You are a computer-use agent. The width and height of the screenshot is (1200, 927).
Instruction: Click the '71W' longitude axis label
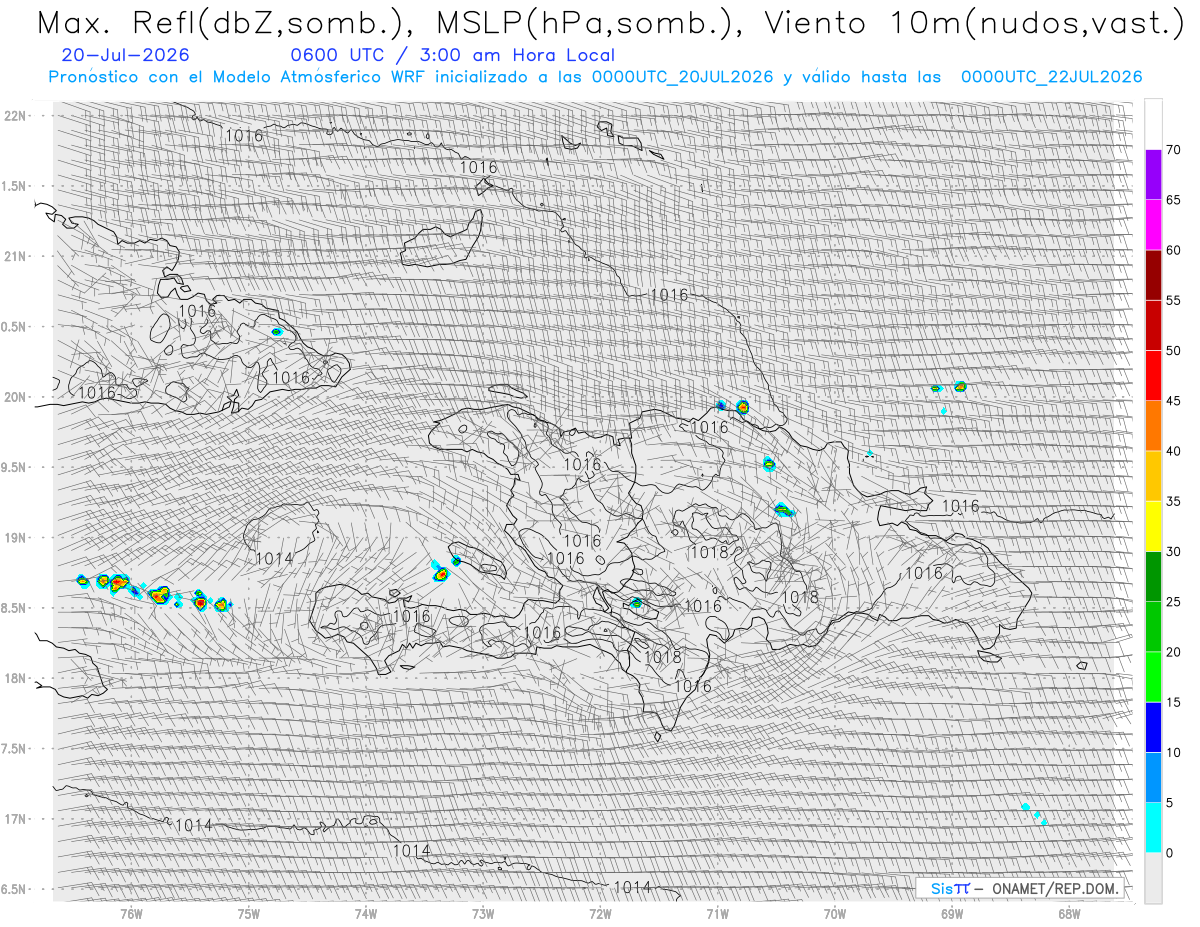717,913
